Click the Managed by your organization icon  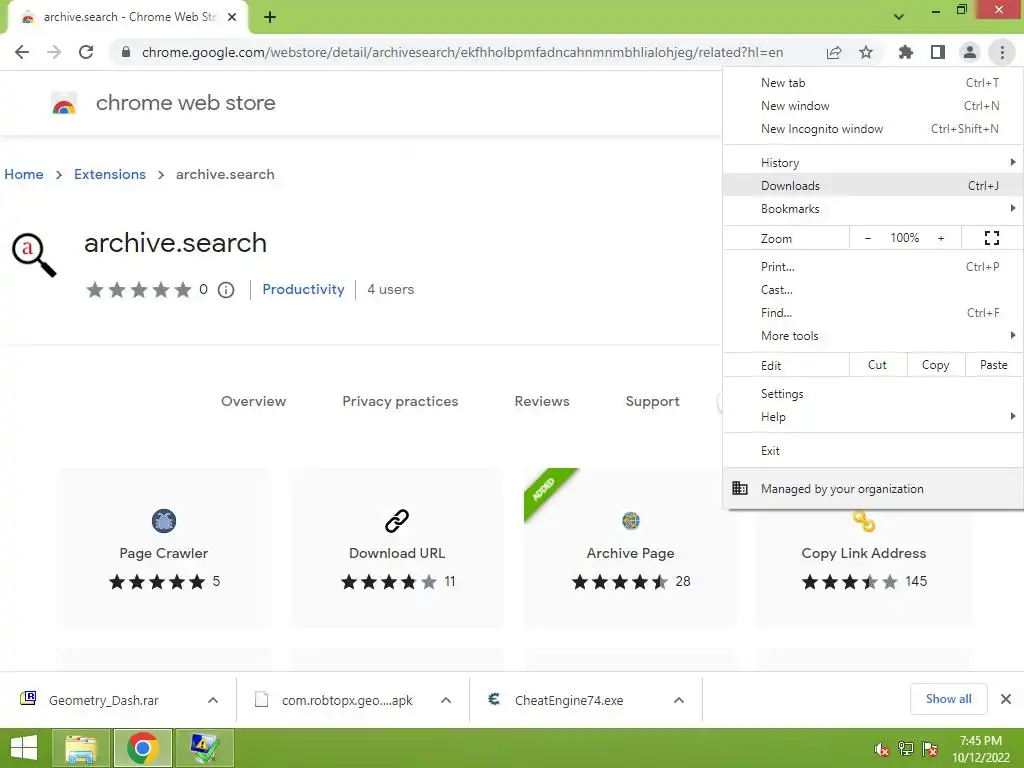(x=739, y=488)
